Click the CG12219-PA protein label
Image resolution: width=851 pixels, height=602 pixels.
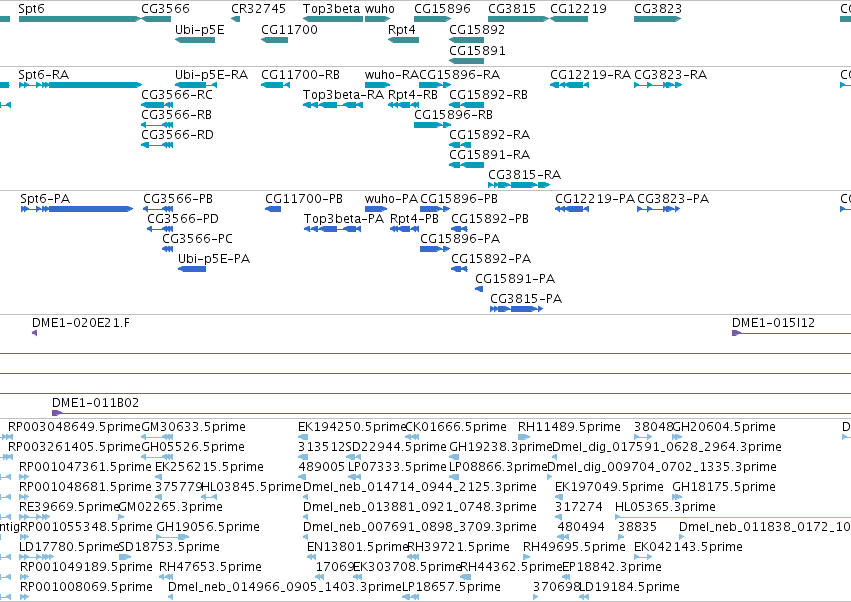click(595, 199)
